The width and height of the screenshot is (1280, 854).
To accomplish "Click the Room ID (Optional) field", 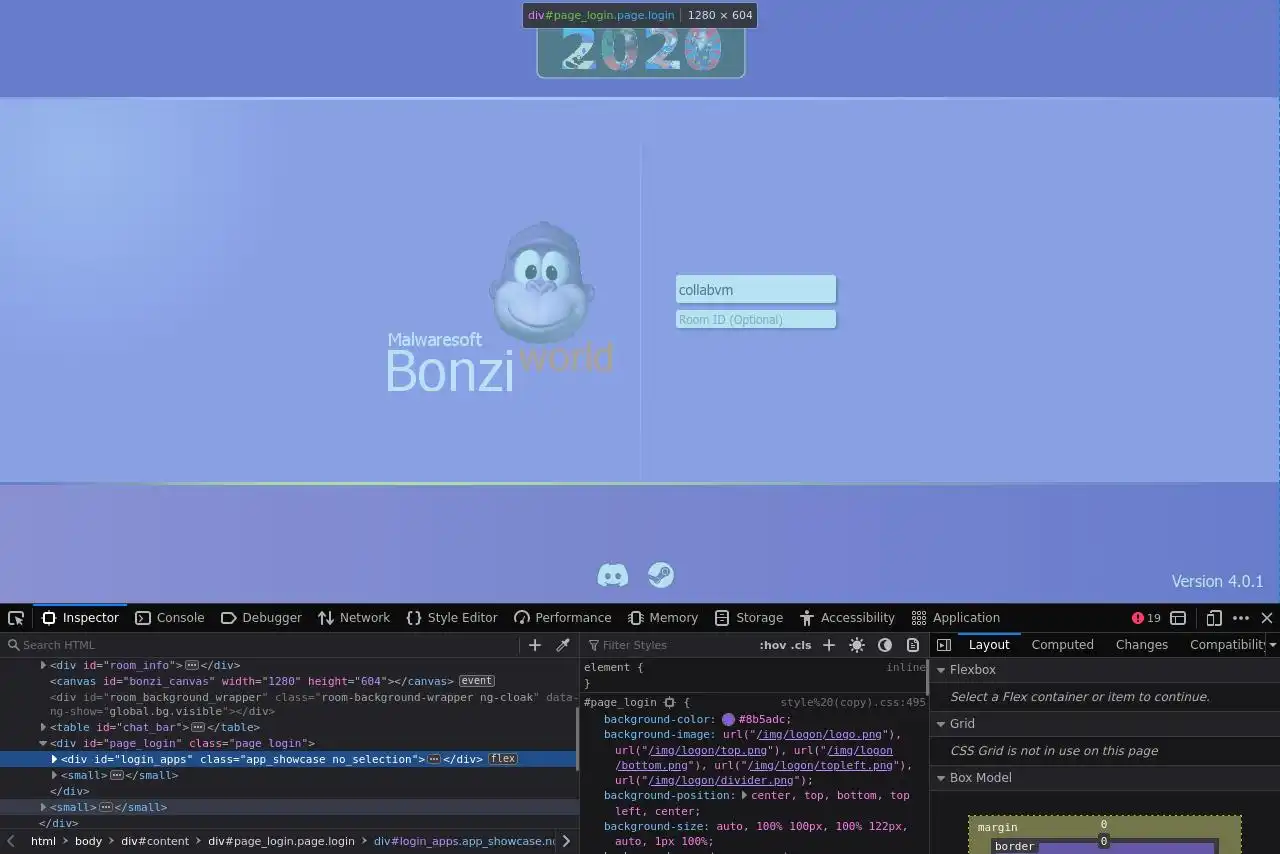I will pos(756,320).
